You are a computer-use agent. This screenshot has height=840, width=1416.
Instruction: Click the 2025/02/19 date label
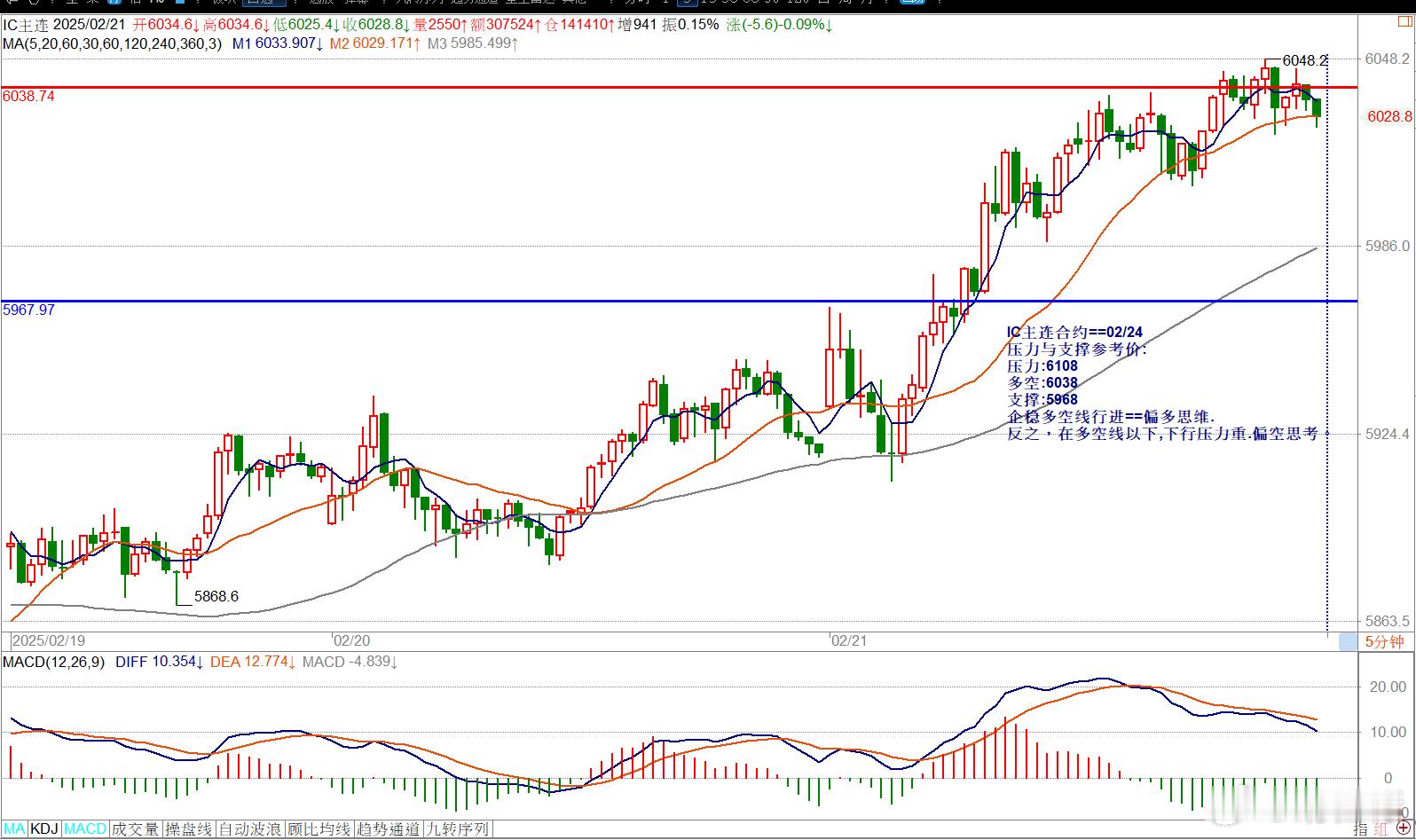(x=49, y=640)
